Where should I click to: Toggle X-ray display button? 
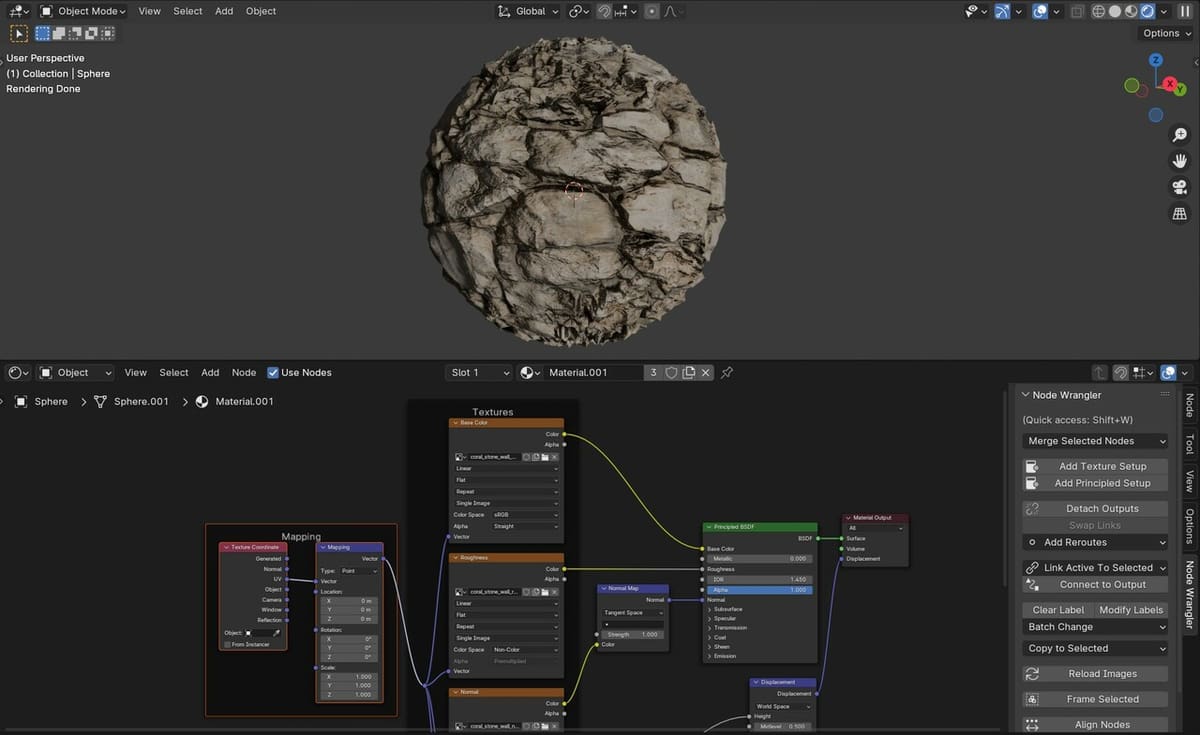[x=1077, y=12]
